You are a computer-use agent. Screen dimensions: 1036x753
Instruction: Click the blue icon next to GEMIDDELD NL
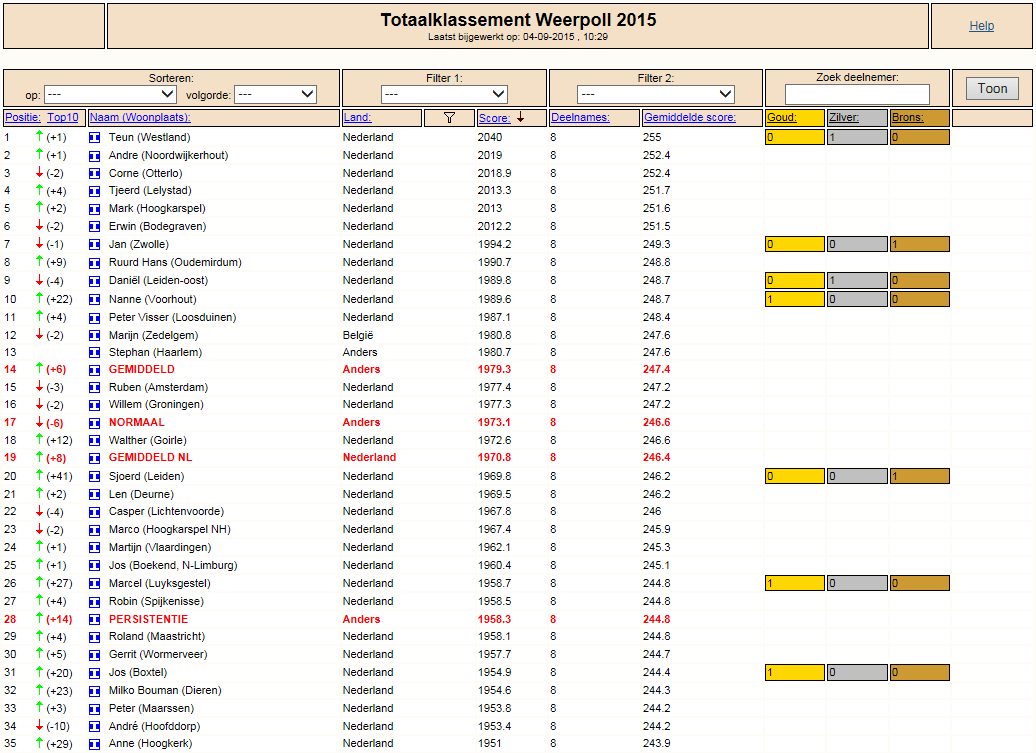pos(94,458)
